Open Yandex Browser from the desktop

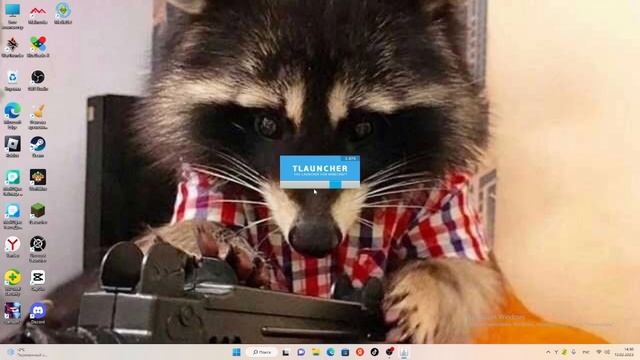coord(12,247)
